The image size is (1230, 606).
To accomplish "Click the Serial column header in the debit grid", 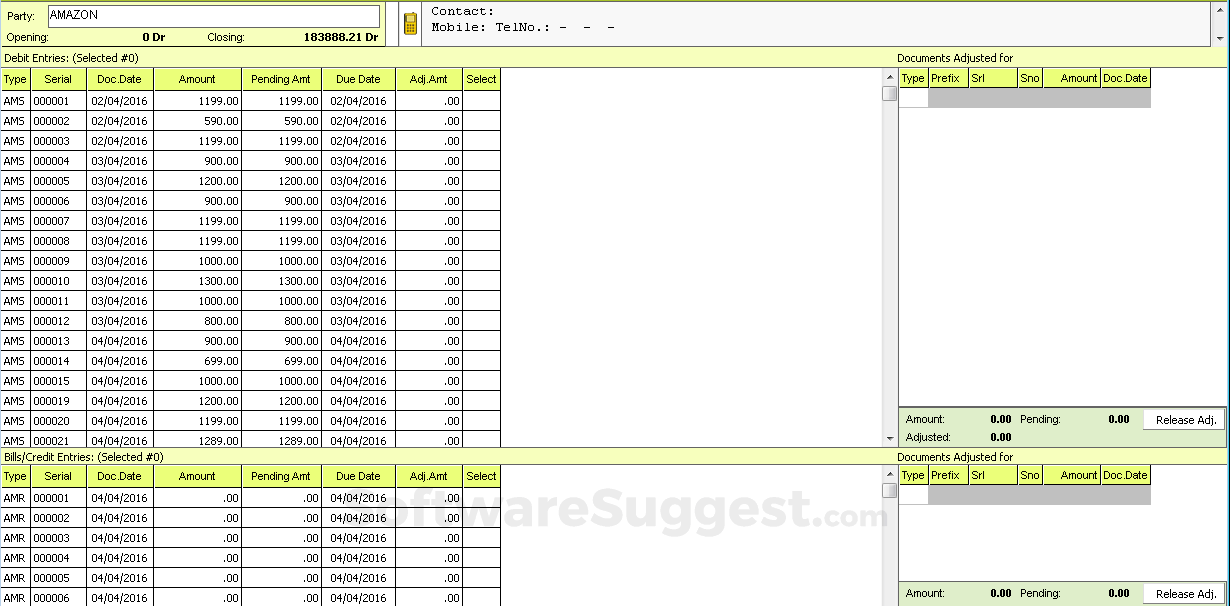I will point(58,79).
